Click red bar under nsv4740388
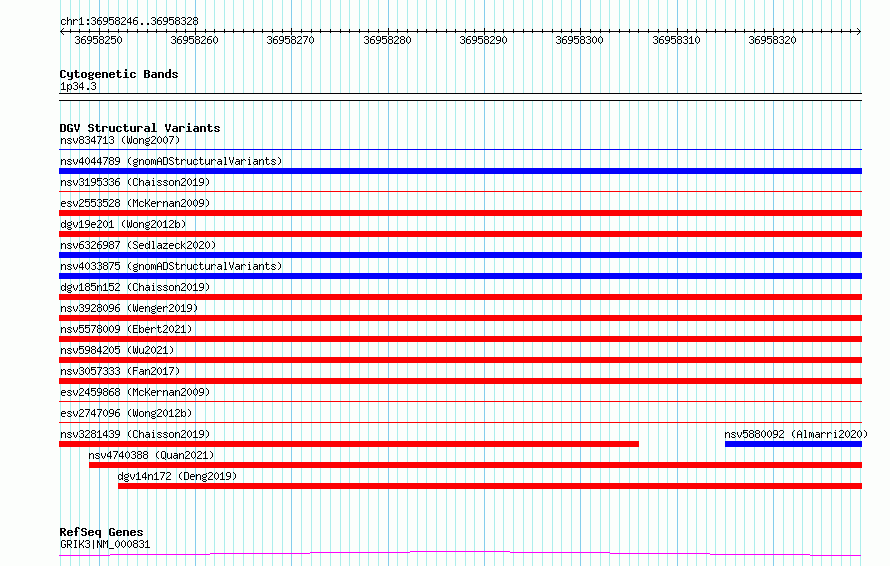 click(x=475, y=465)
